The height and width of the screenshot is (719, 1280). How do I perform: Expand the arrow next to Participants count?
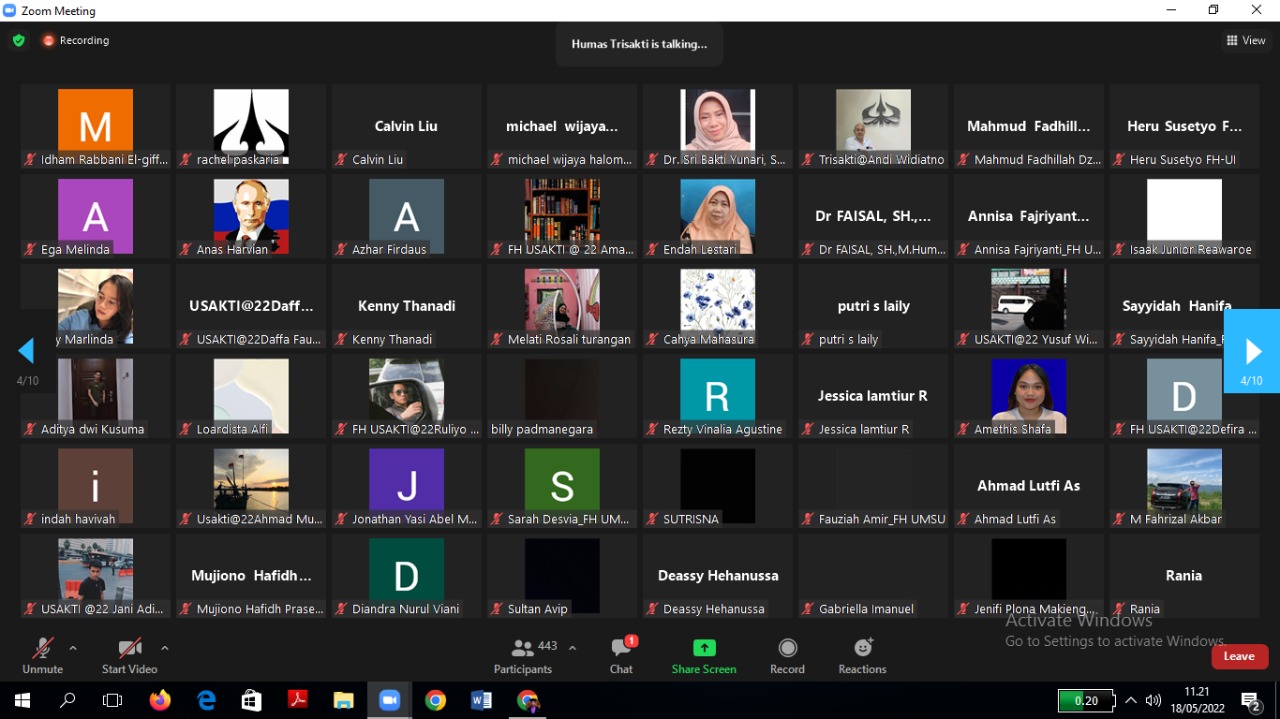pyautogui.click(x=572, y=648)
